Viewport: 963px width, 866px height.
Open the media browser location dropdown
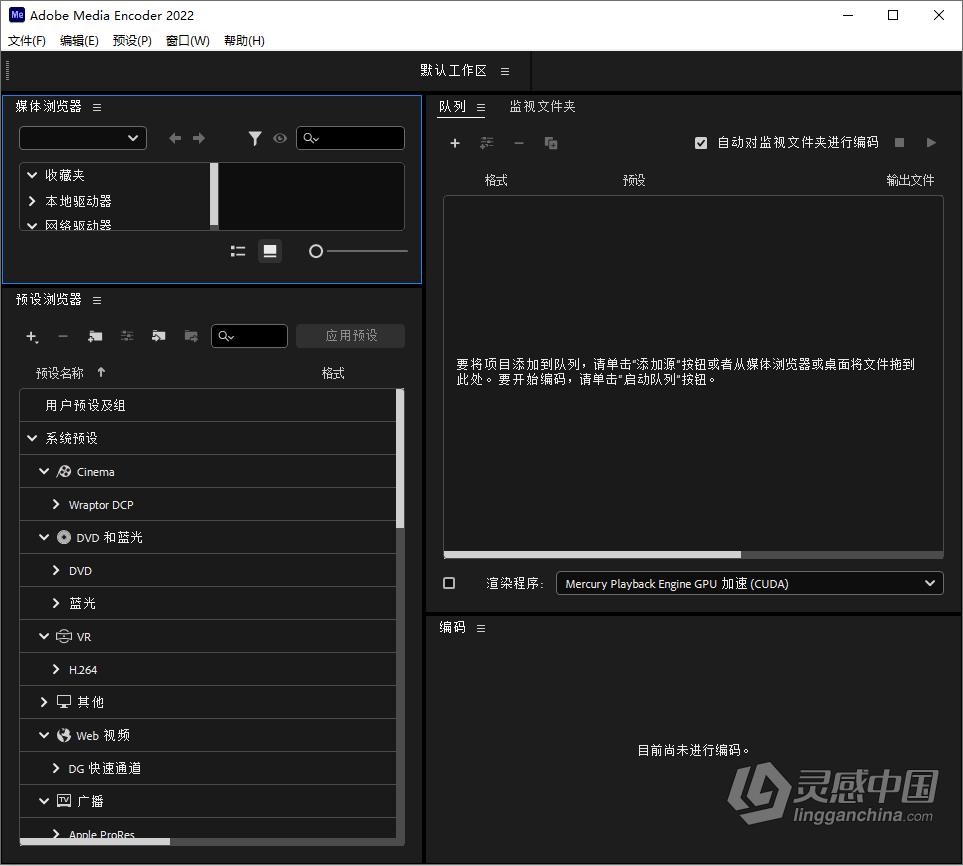tap(83, 138)
